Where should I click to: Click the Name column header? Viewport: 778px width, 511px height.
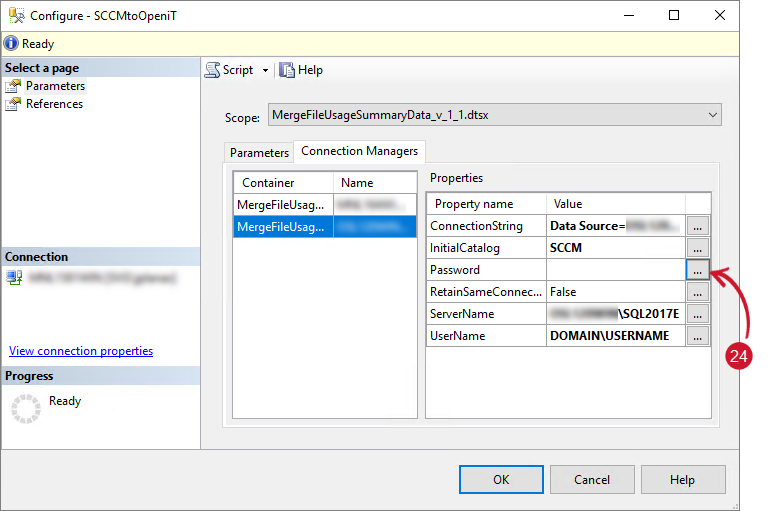(375, 183)
